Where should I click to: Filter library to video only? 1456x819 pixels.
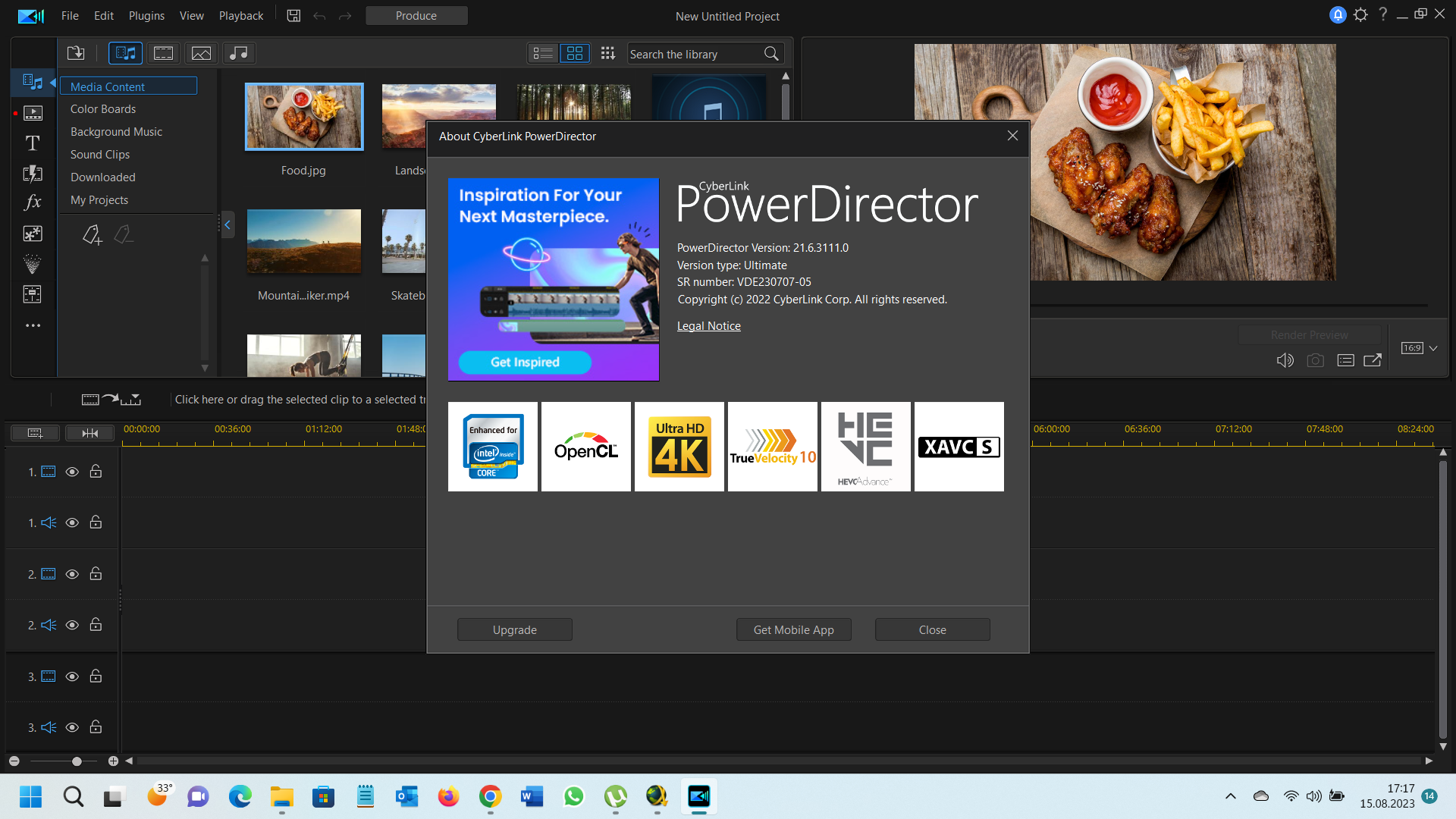[x=163, y=53]
